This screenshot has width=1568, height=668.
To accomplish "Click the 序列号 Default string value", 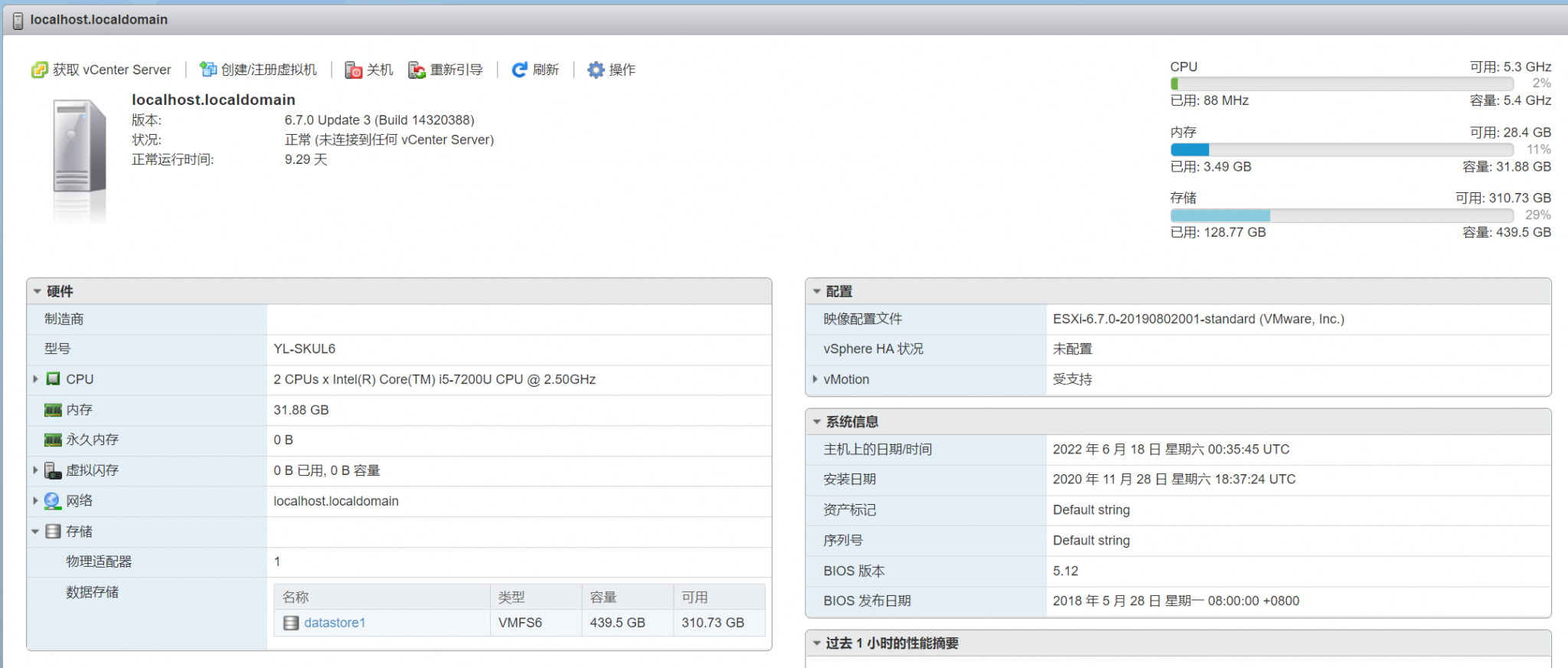I will click(x=1091, y=540).
